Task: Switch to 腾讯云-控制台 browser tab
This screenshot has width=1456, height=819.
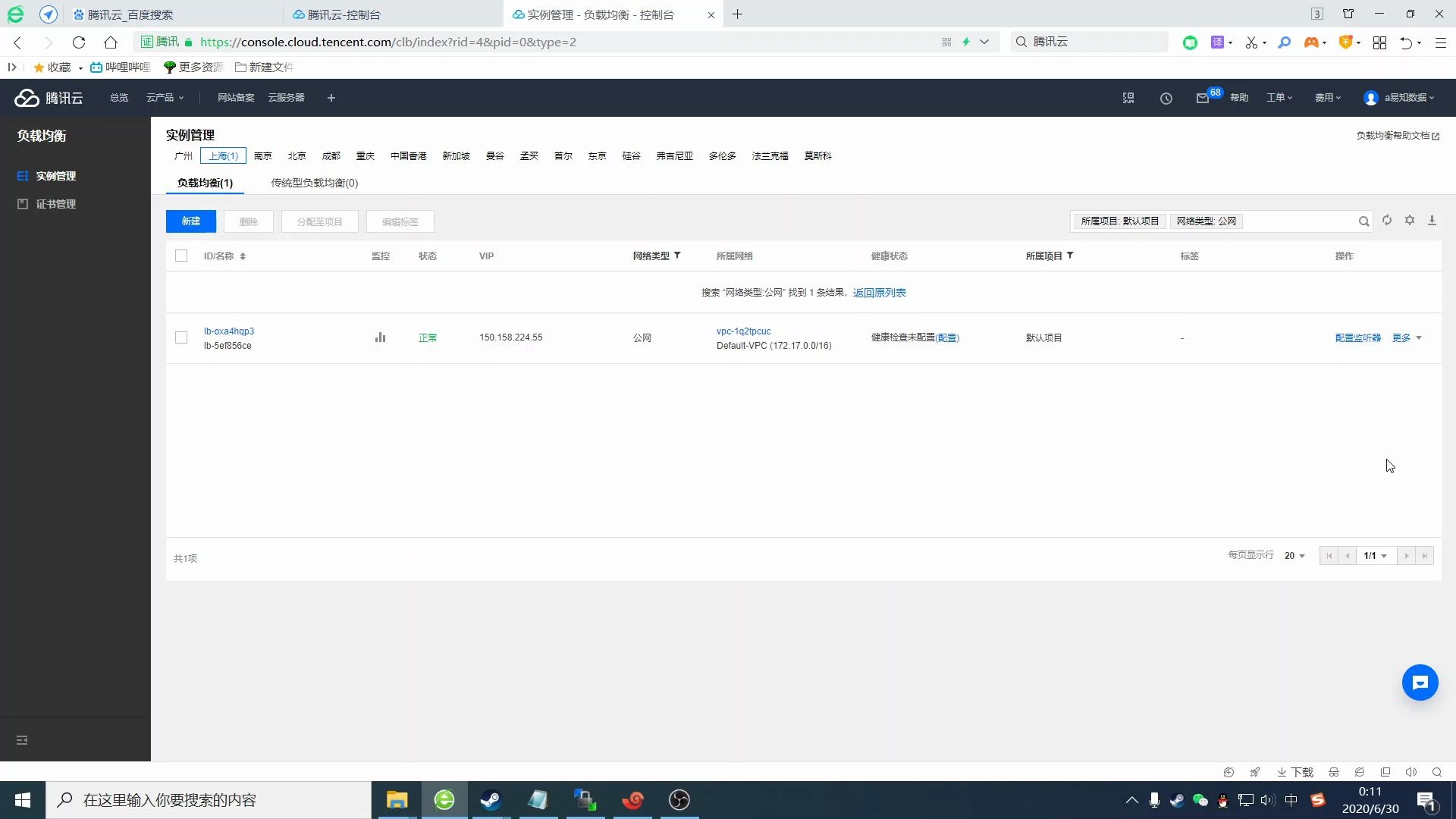Action: point(393,14)
